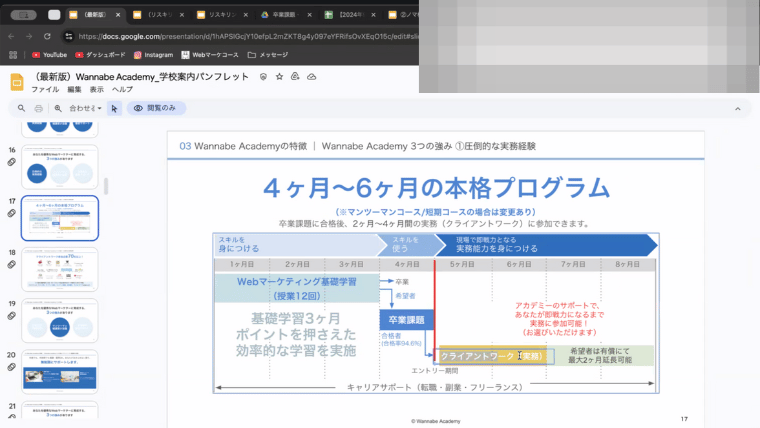This screenshot has height=428, width=760.
Task: Switch to the 【2024年 spreadsheet tab
Action: [351, 15]
